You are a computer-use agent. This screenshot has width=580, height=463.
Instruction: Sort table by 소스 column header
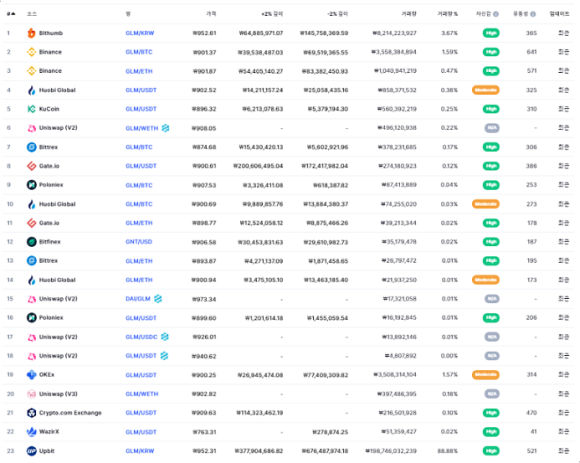pyautogui.click(x=31, y=14)
